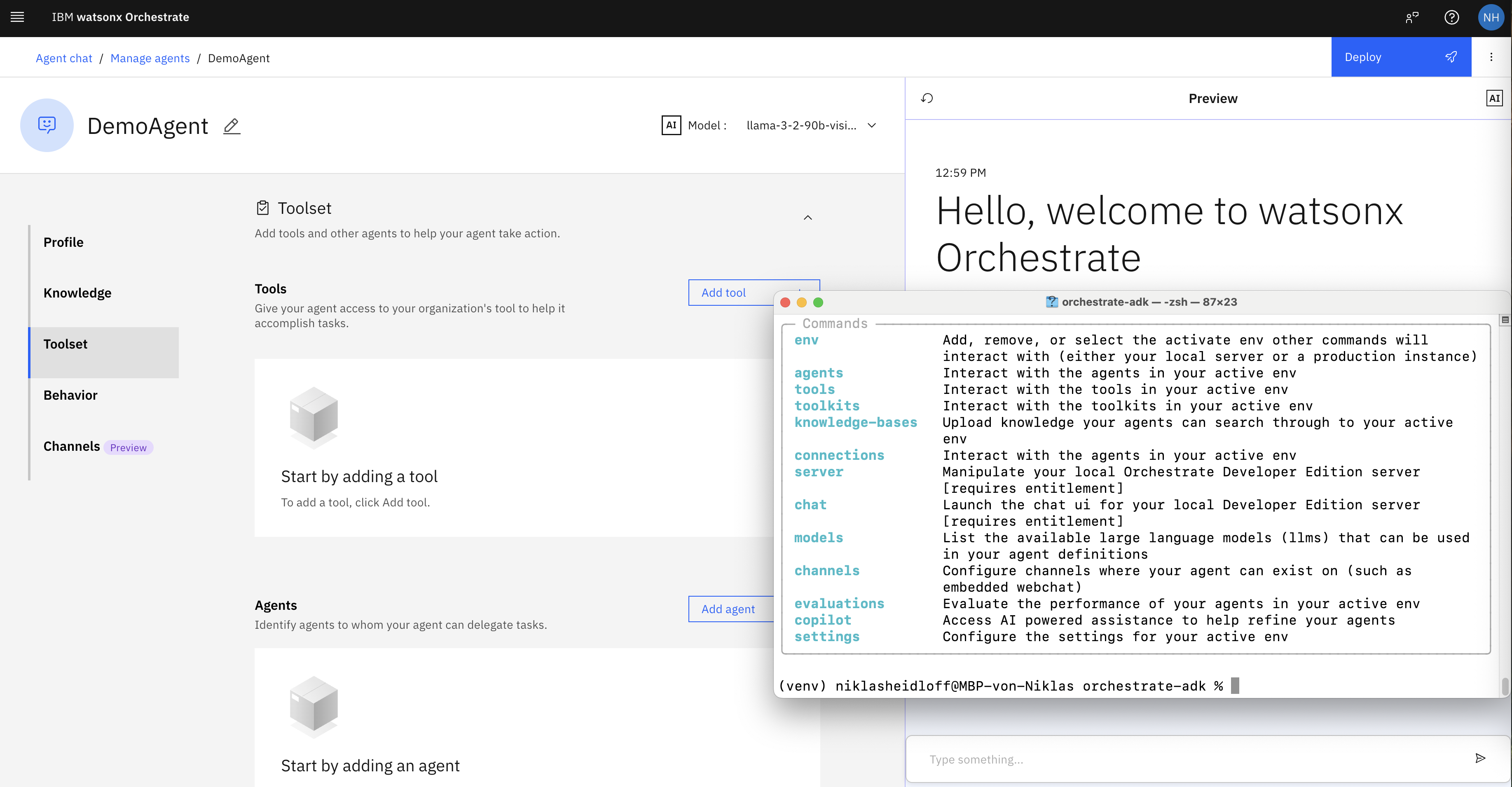This screenshot has height=787, width=1512.
Task: Click the box illustration in Agents card
Action: (314, 707)
